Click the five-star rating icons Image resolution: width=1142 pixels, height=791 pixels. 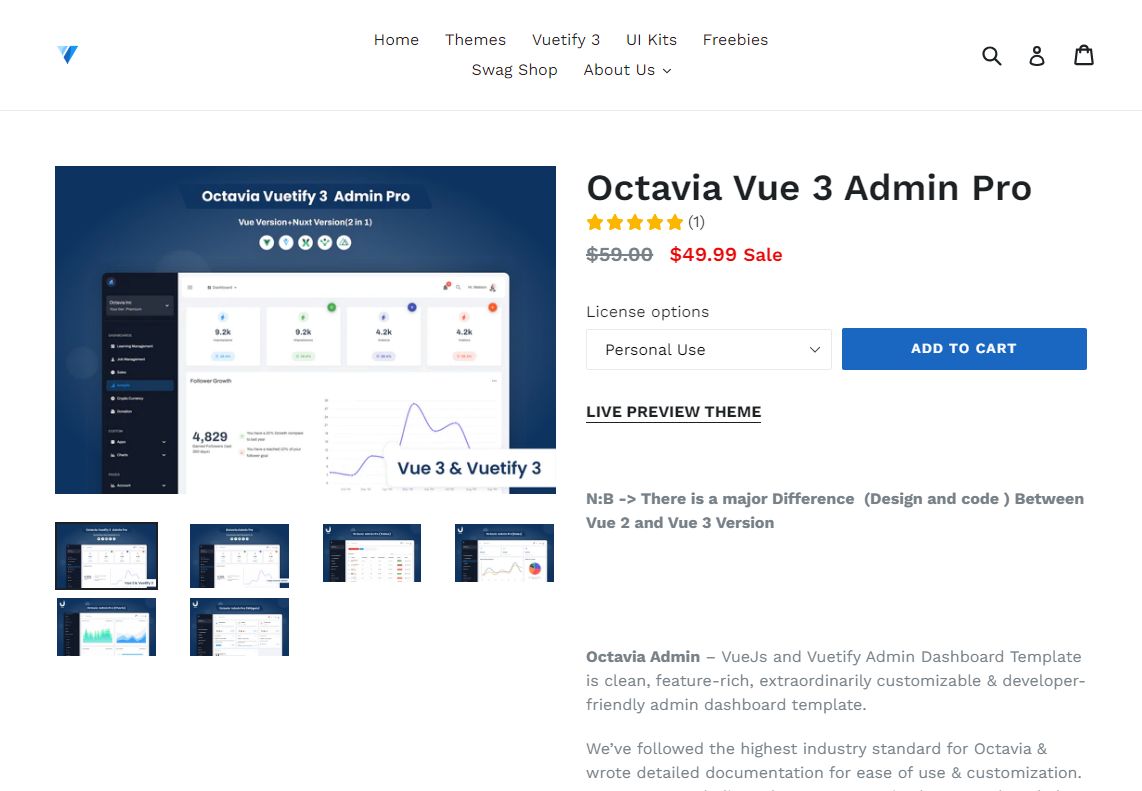pos(635,222)
